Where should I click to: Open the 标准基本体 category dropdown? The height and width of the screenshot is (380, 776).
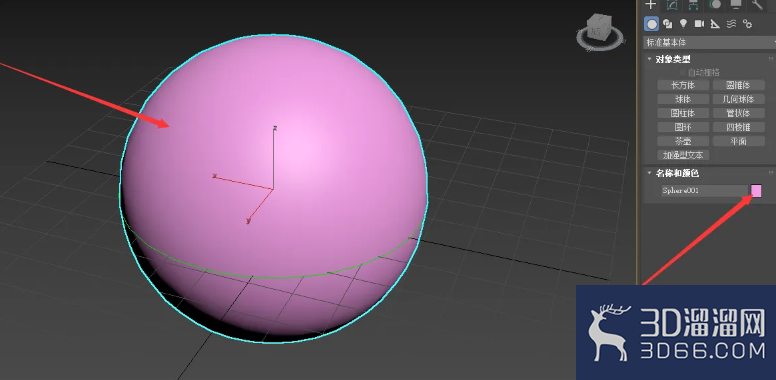(710, 43)
